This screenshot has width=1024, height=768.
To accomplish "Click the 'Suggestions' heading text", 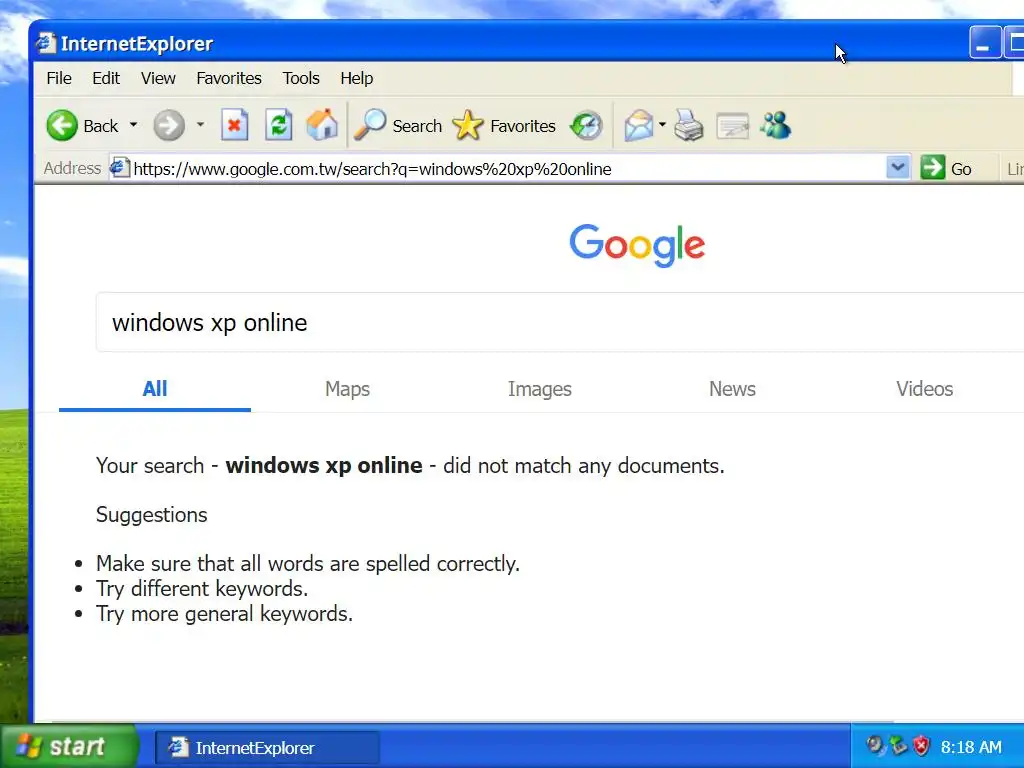I will point(152,515).
